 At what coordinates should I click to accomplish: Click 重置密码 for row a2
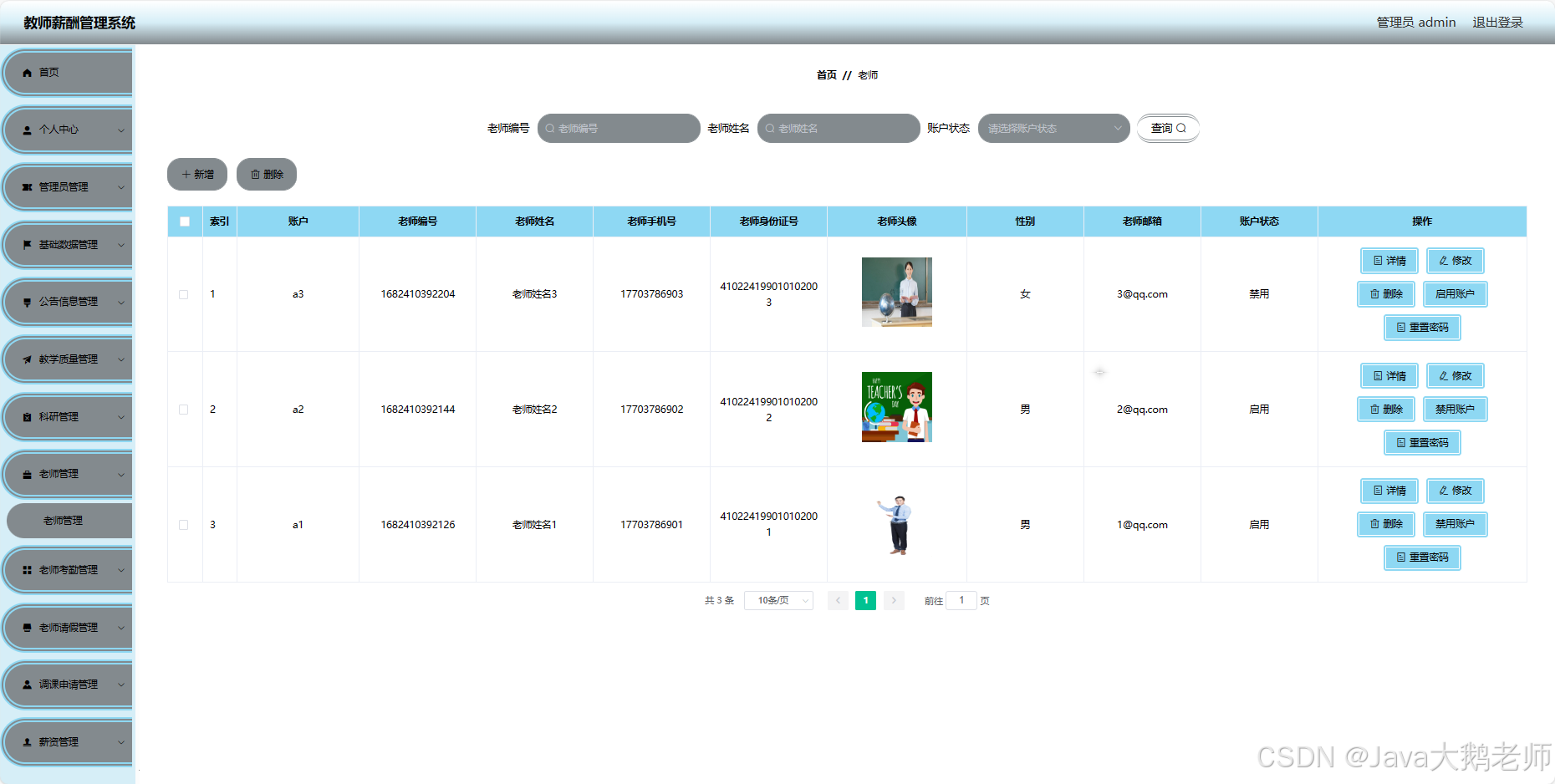(x=1422, y=443)
